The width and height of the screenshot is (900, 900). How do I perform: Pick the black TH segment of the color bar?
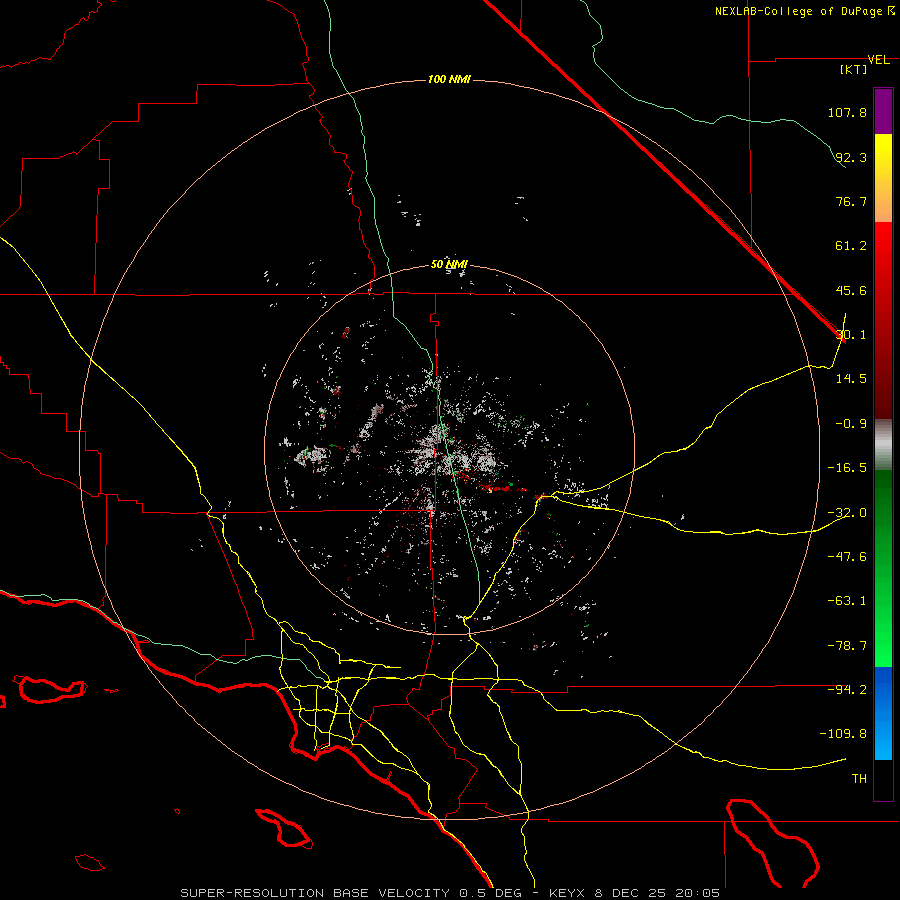(883, 780)
